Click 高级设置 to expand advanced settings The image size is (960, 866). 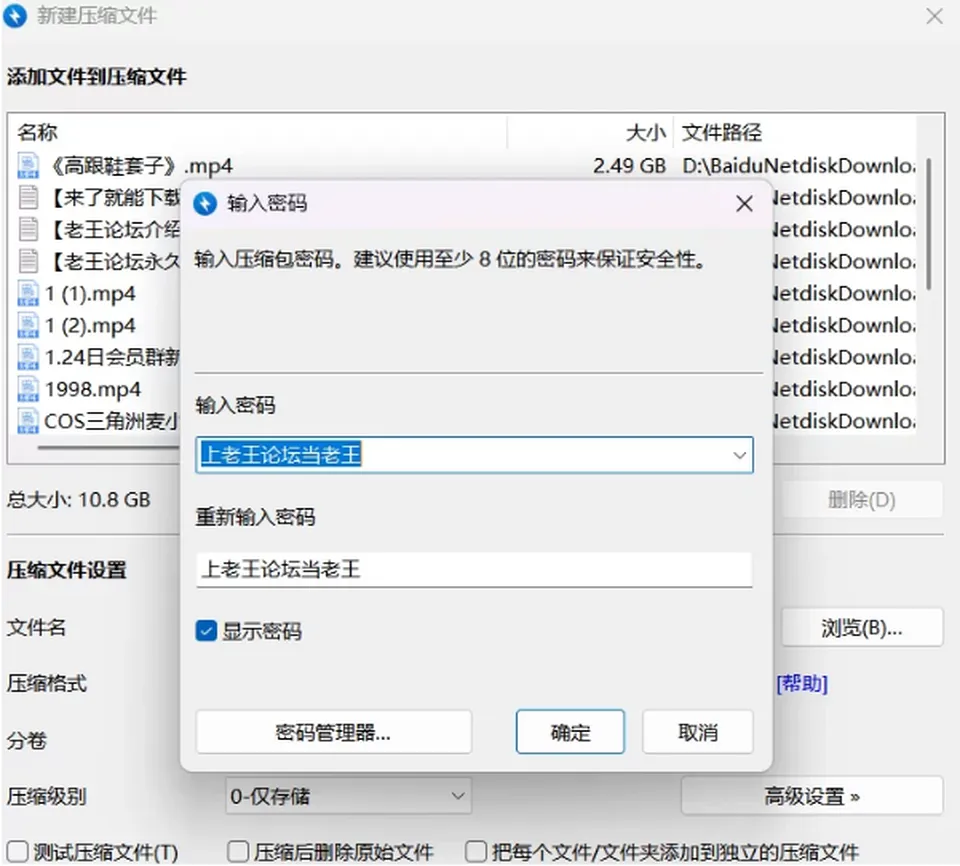(812, 796)
